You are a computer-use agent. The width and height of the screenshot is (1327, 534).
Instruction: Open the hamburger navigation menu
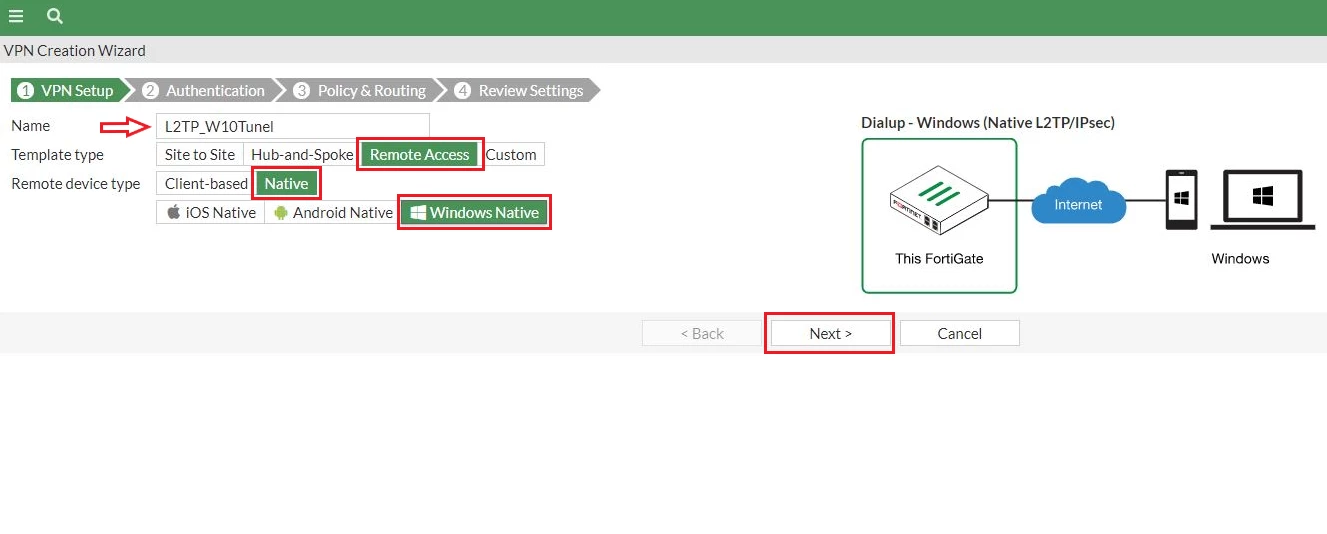[x=16, y=16]
